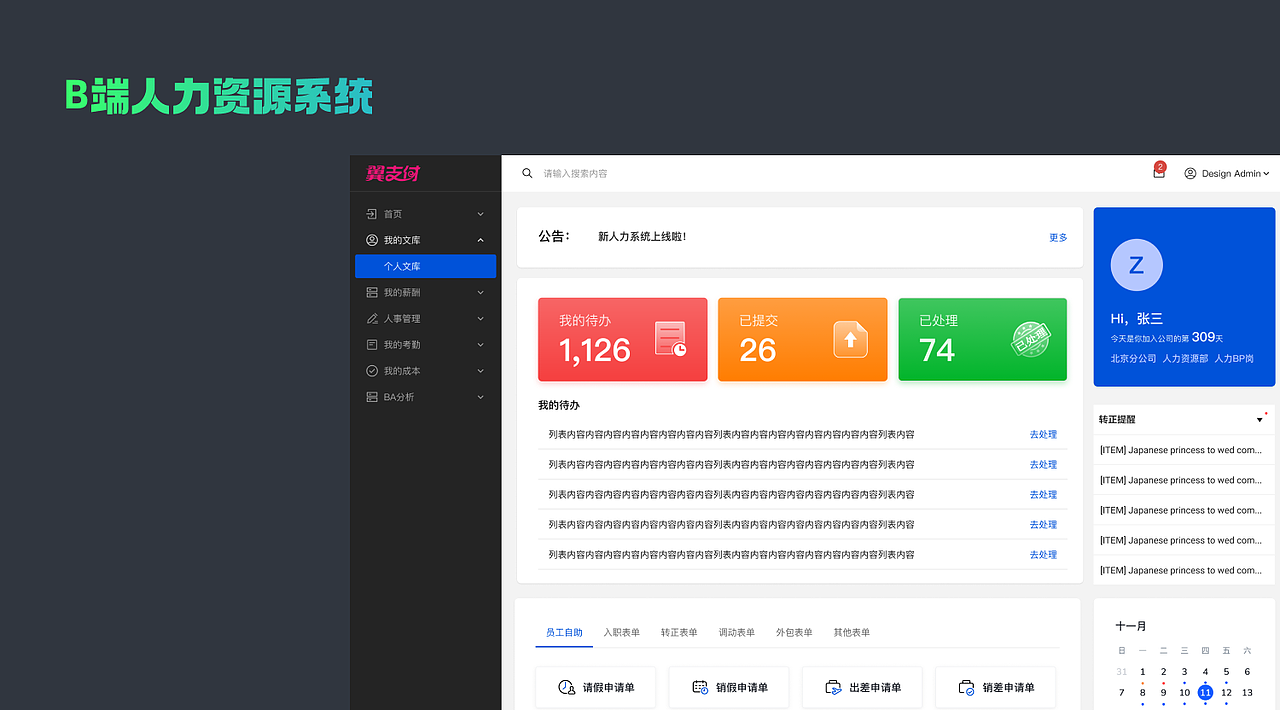This screenshot has width=1280, height=710.
Task: Open the 出差申请单 button
Action: 862,687
